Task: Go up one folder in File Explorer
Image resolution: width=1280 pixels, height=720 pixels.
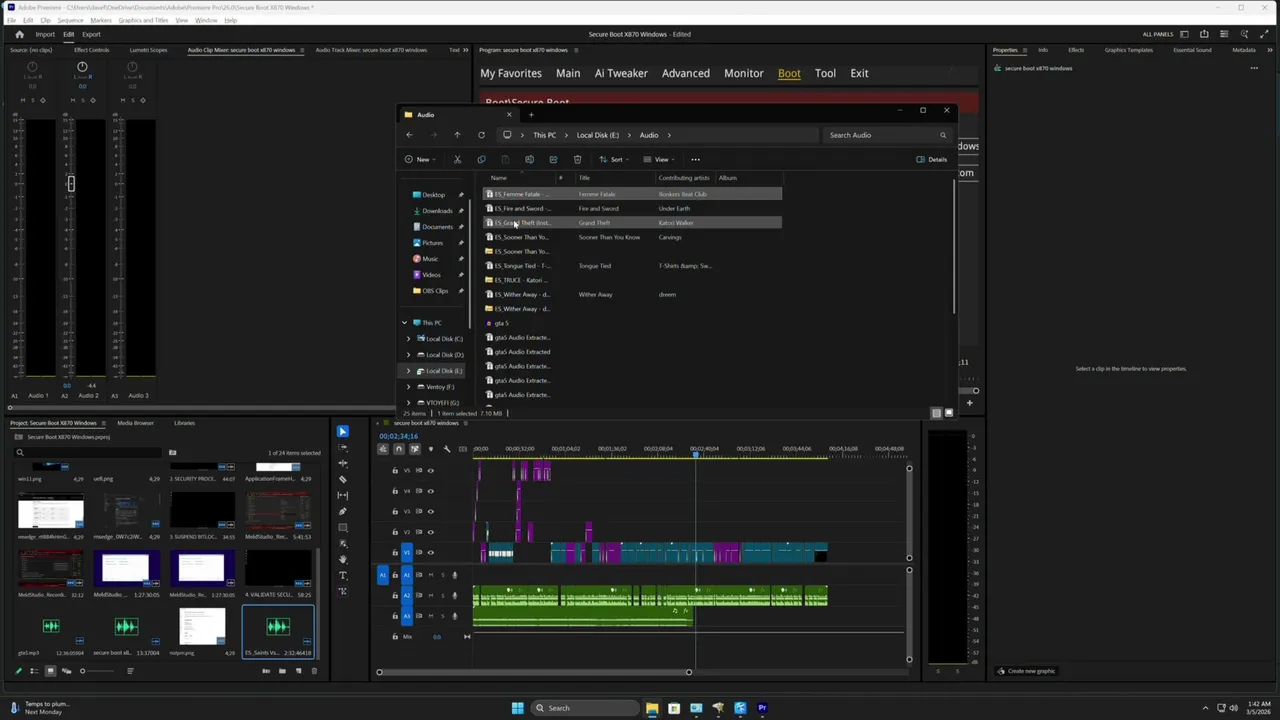Action: (457, 135)
